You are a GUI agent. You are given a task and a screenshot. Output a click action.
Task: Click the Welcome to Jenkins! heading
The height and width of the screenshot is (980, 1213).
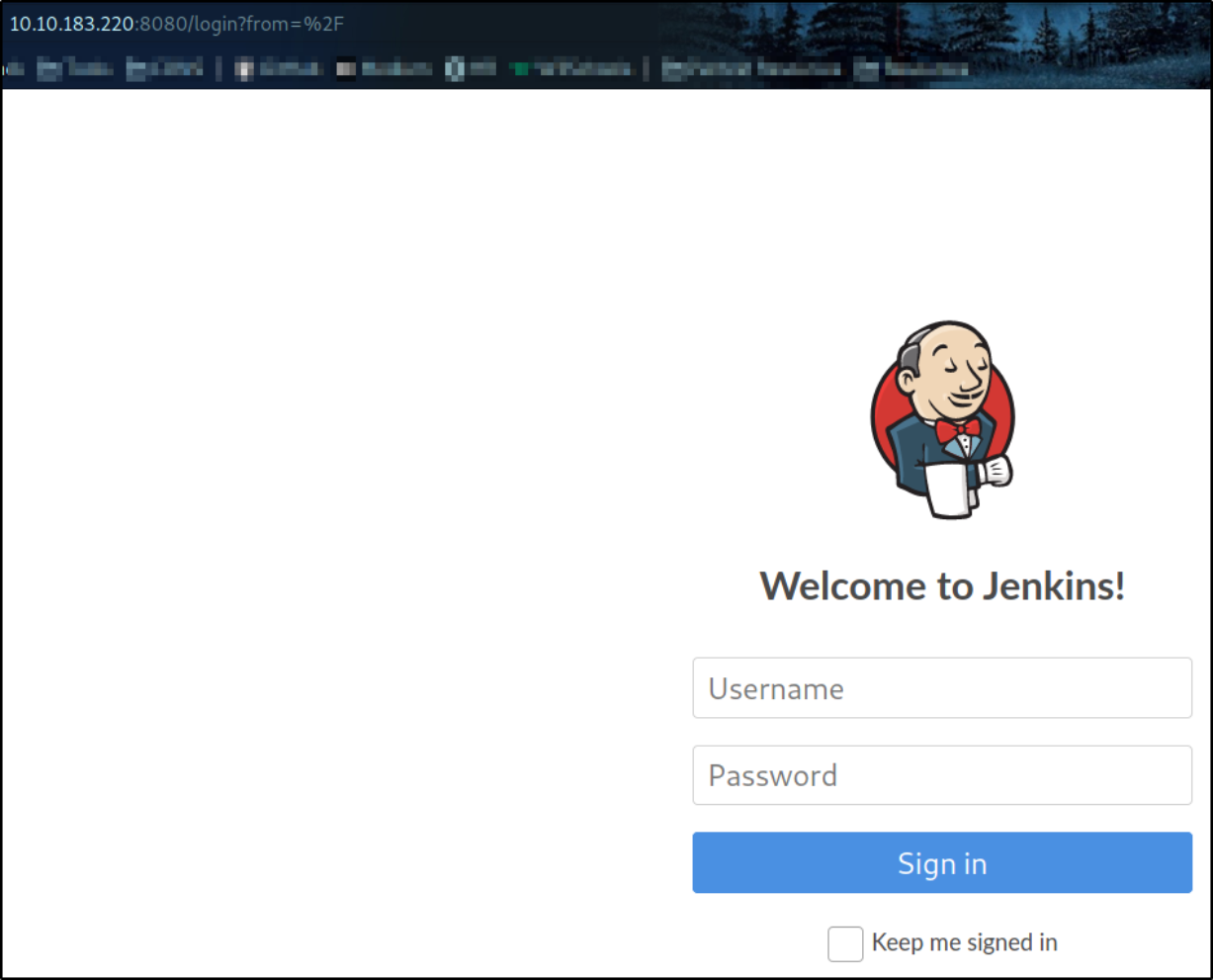click(x=942, y=586)
